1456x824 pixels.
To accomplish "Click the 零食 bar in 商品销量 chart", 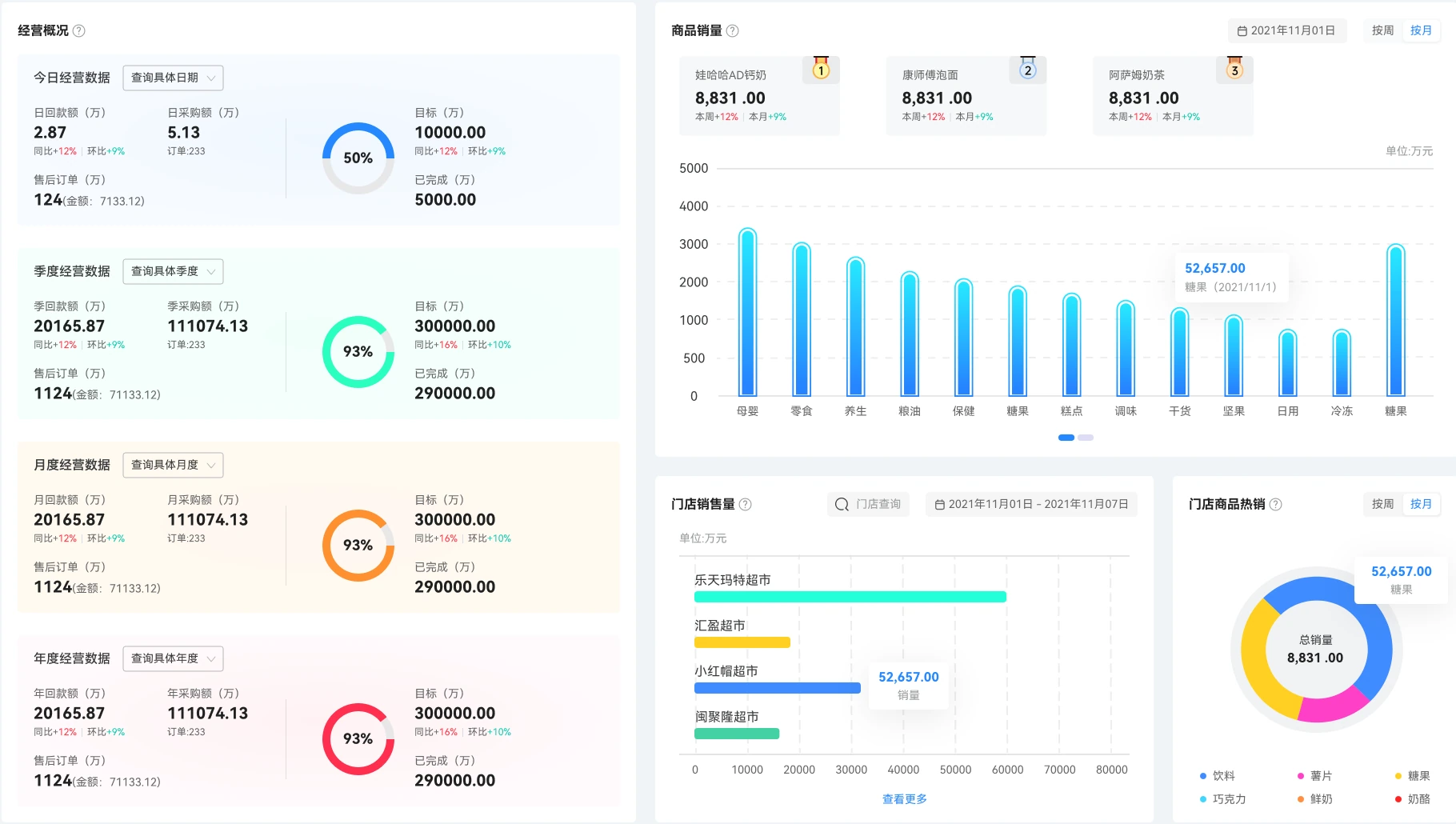I will [802, 319].
